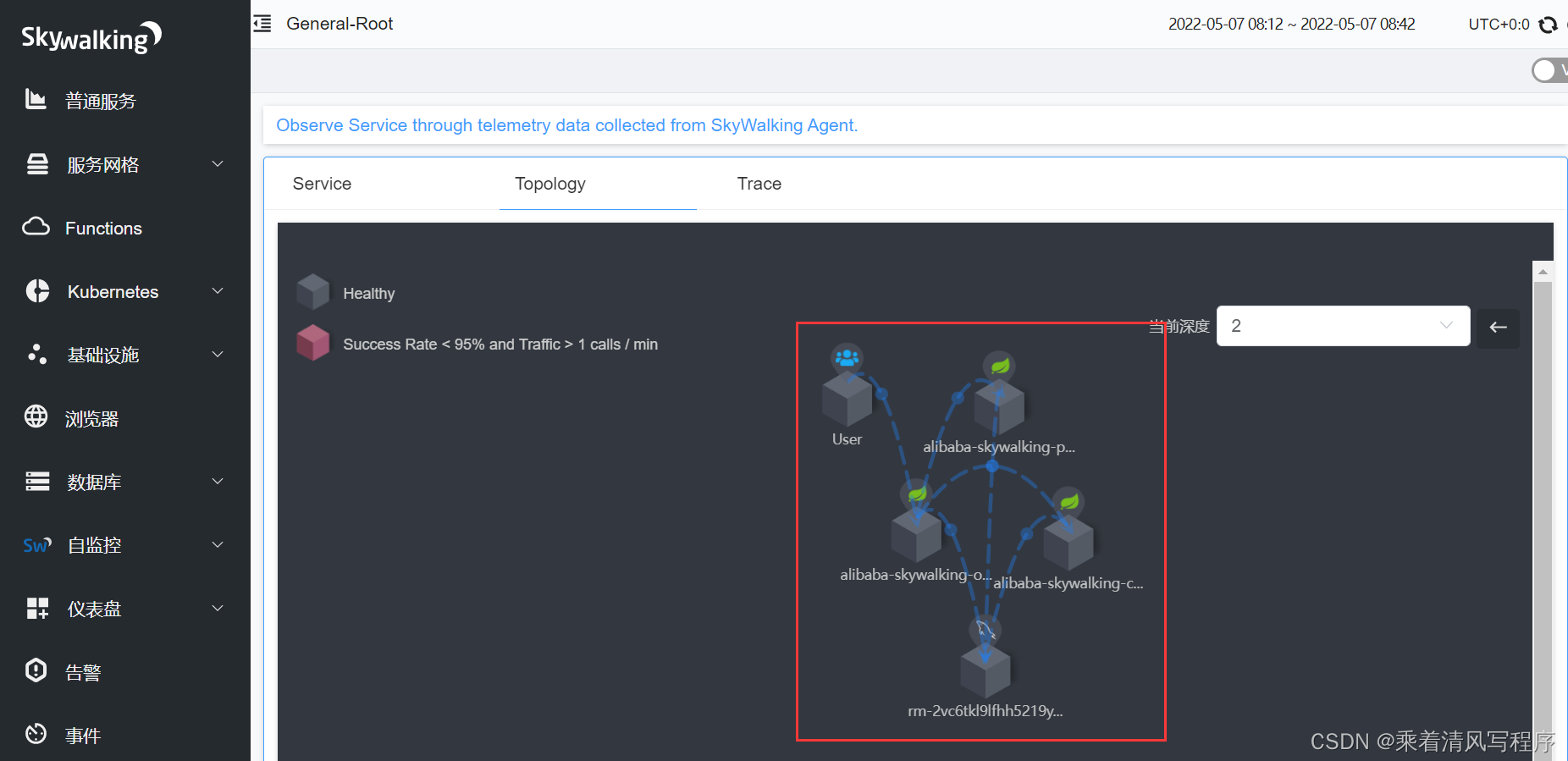This screenshot has width=1568, height=761.
Task: Click the User node label
Action: [x=847, y=439]
